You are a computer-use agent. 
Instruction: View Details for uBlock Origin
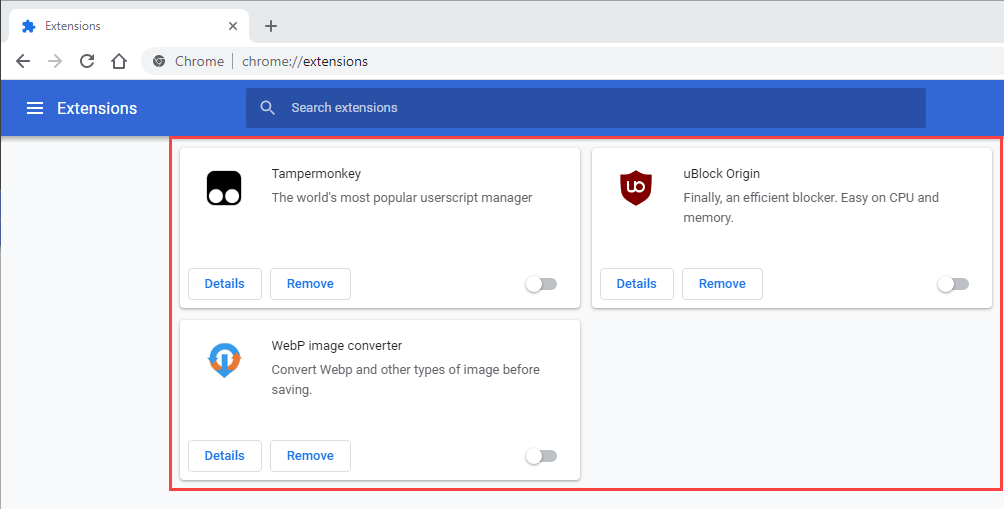(636, 284)
